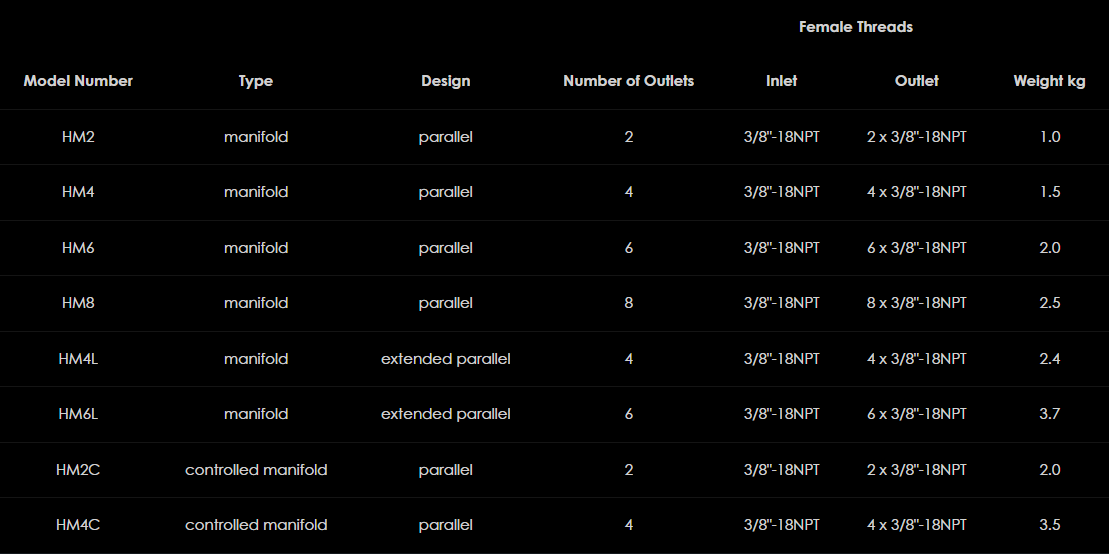This screenshot has width=1111, height=554.
Task: Click the Type column header
Action: [x=256, y=81]
